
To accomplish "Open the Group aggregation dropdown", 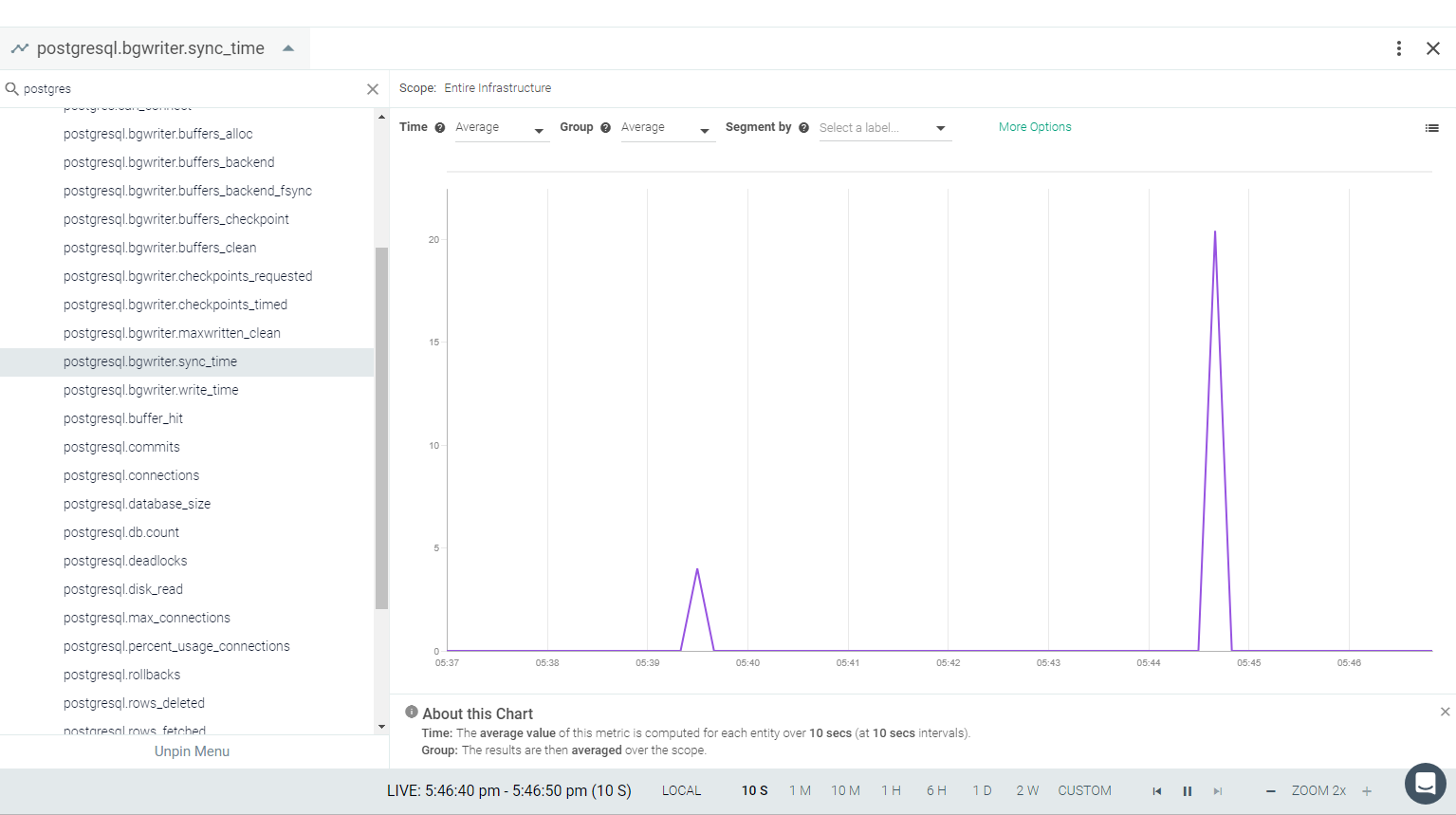I will pos(667,128).
